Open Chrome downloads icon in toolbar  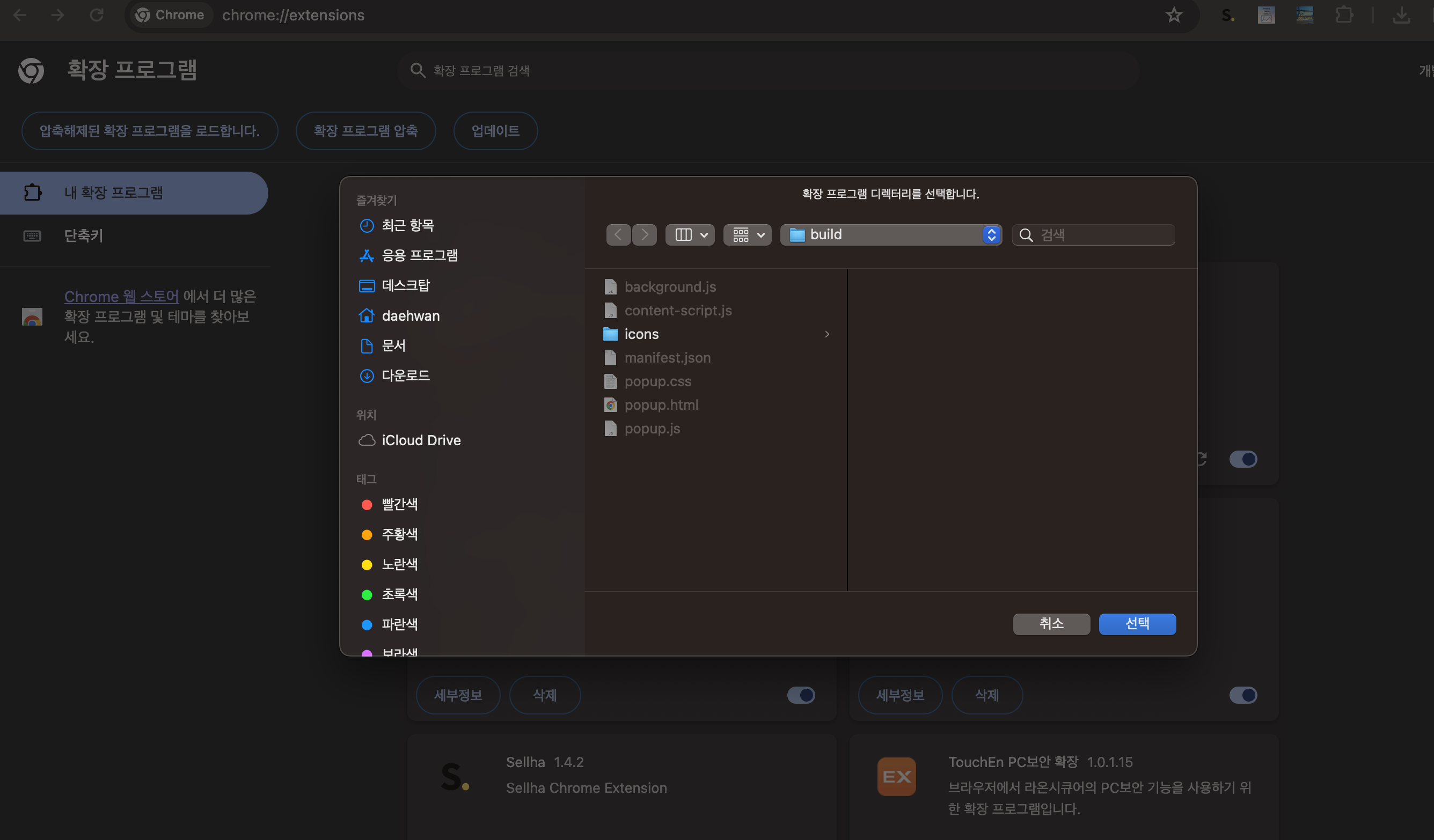tap(1401, 16)
